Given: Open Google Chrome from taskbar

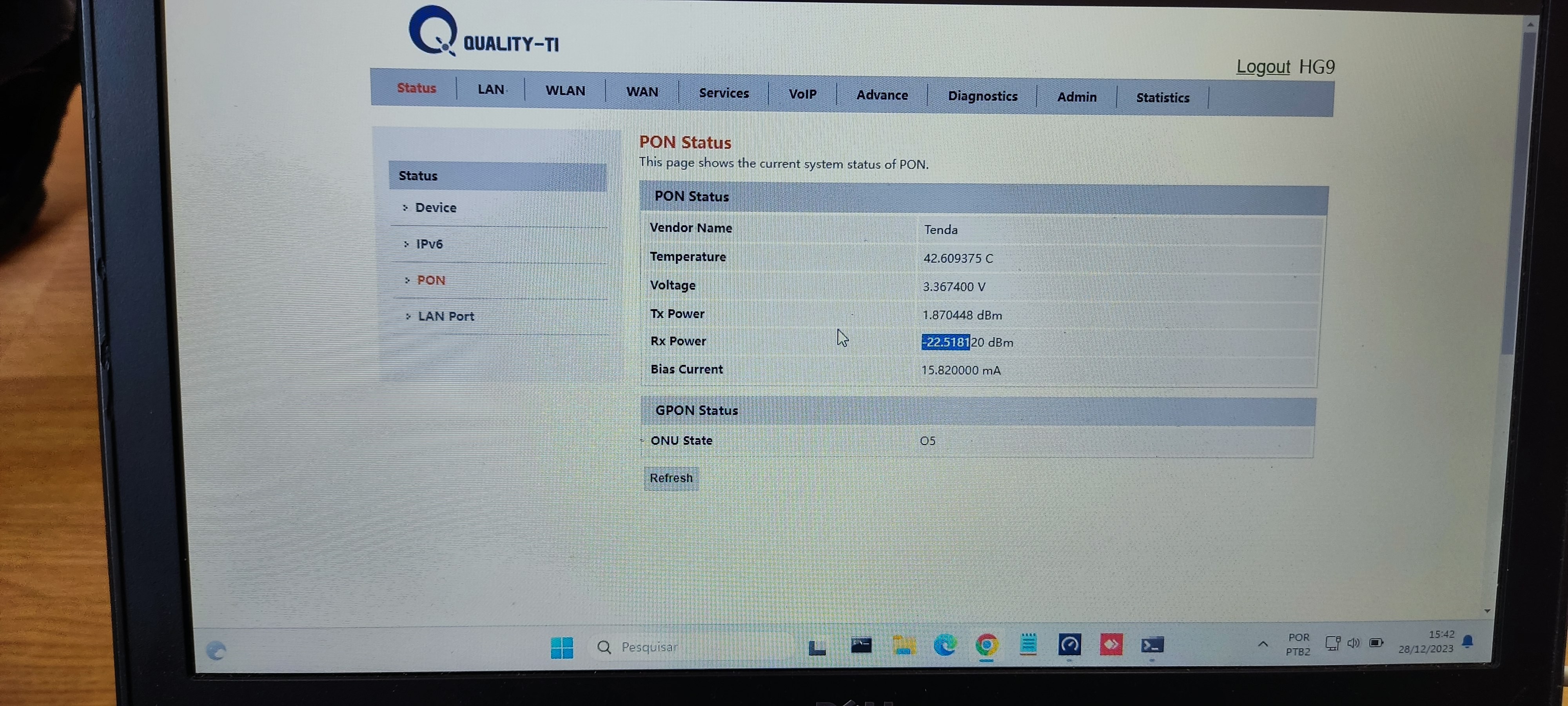Looking at the screenshot, I should coord(986,645).
